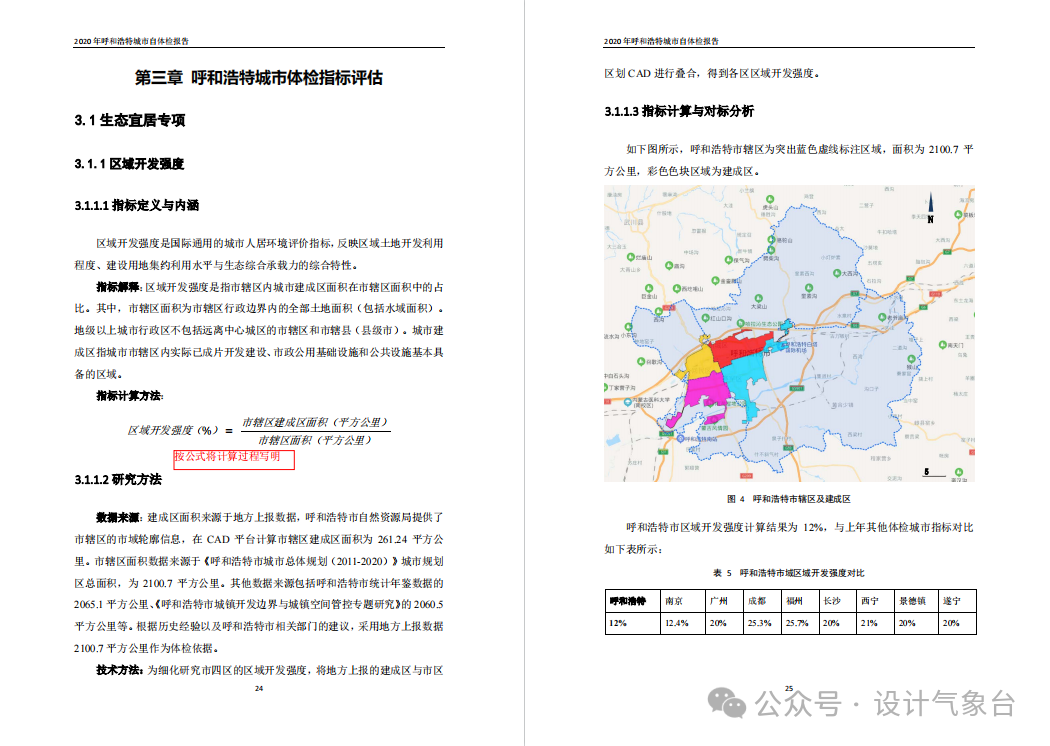1050x746 pixels.
Task: Select the "25.3%" value under 成都
Action: tap(759, 623)
